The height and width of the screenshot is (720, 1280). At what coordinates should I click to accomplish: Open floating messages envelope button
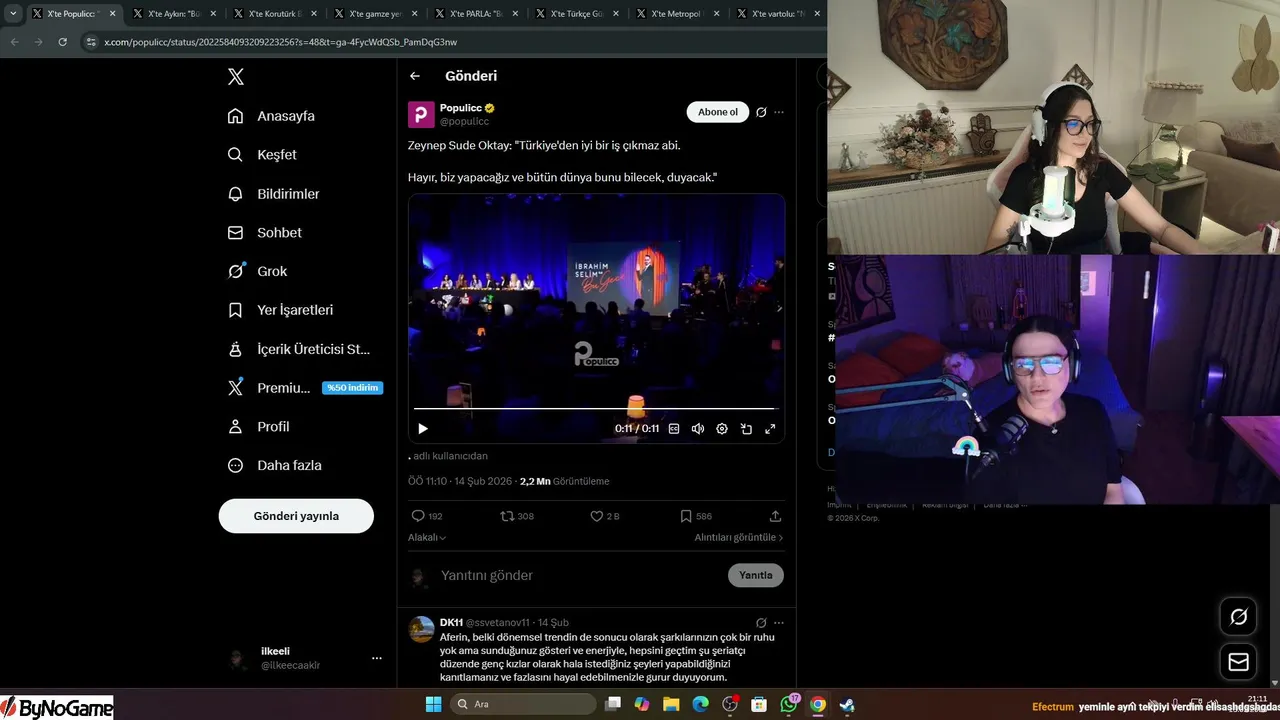(1238, 662)
